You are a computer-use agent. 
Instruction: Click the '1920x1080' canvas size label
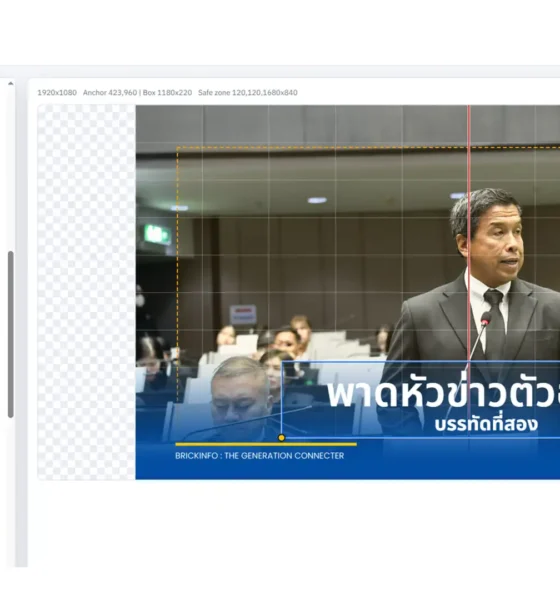57,93
